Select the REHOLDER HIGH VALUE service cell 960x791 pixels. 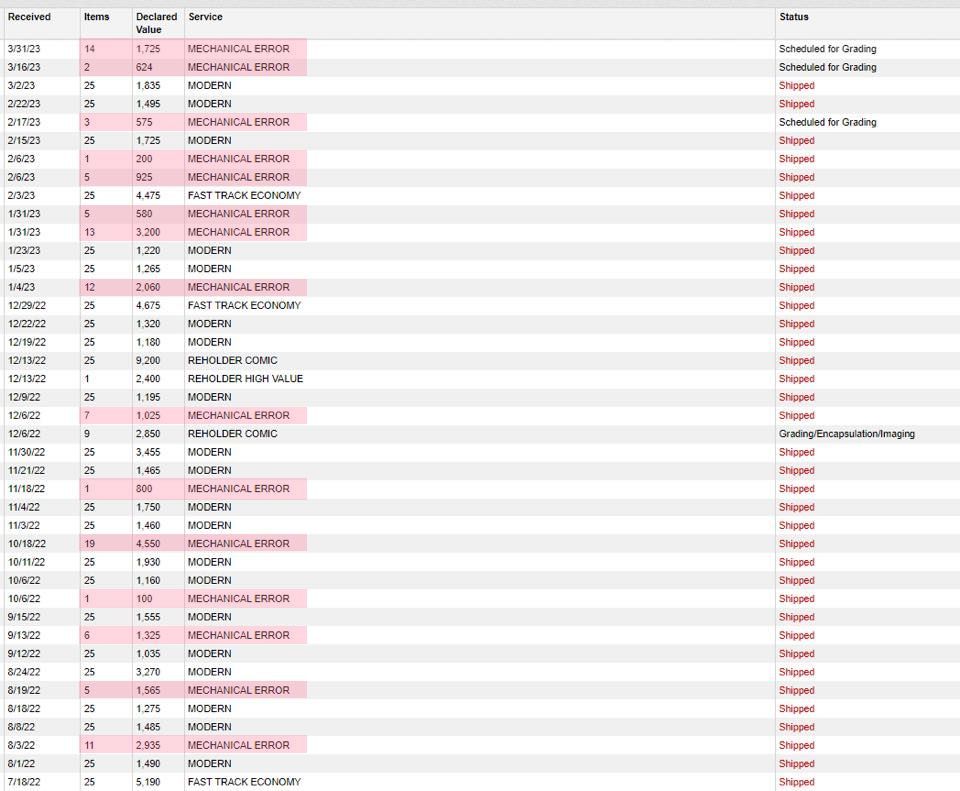pyautogui.click(x=245, y=379)
